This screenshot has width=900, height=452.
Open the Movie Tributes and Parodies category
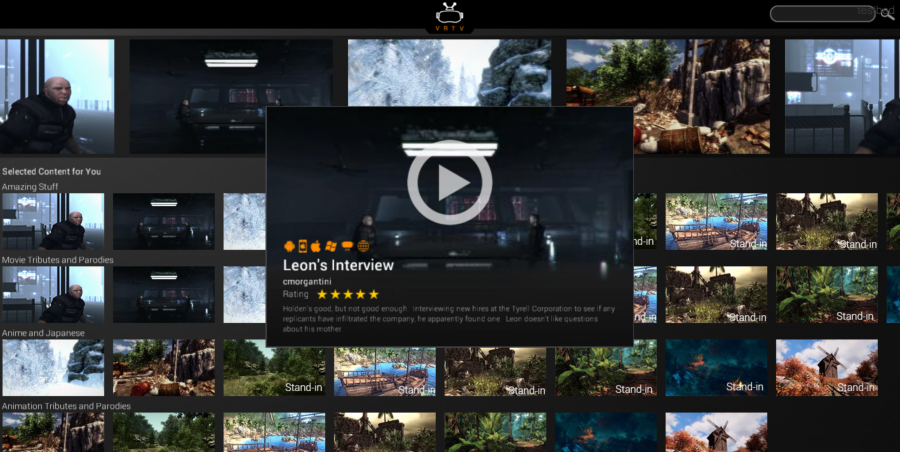57,260
